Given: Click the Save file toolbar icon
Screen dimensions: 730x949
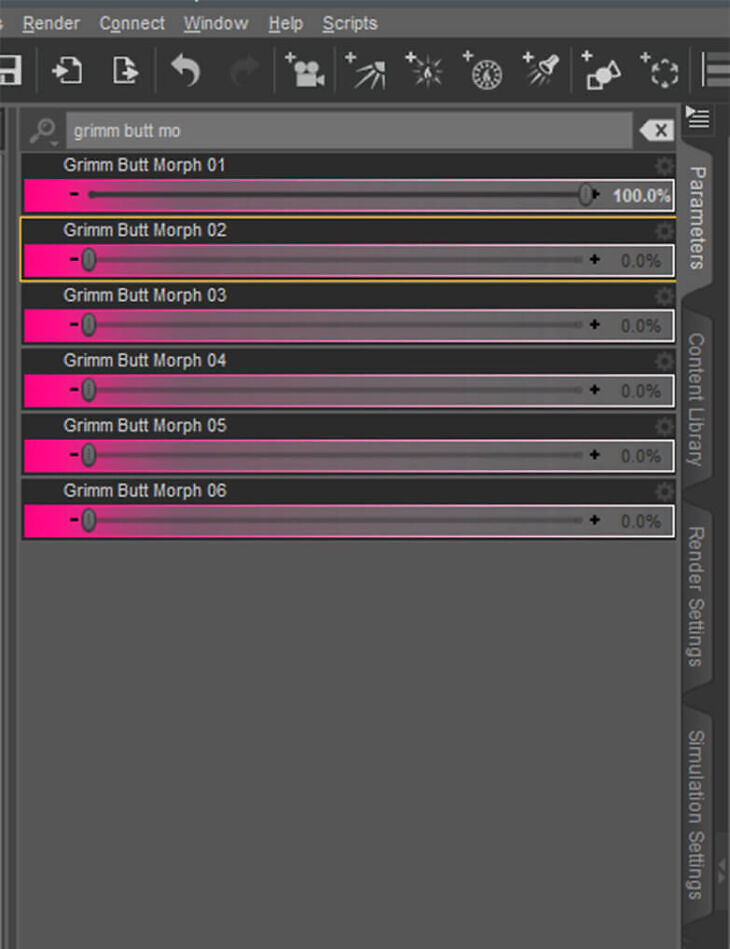Looking at the screenshot, I should click(9, 71).
